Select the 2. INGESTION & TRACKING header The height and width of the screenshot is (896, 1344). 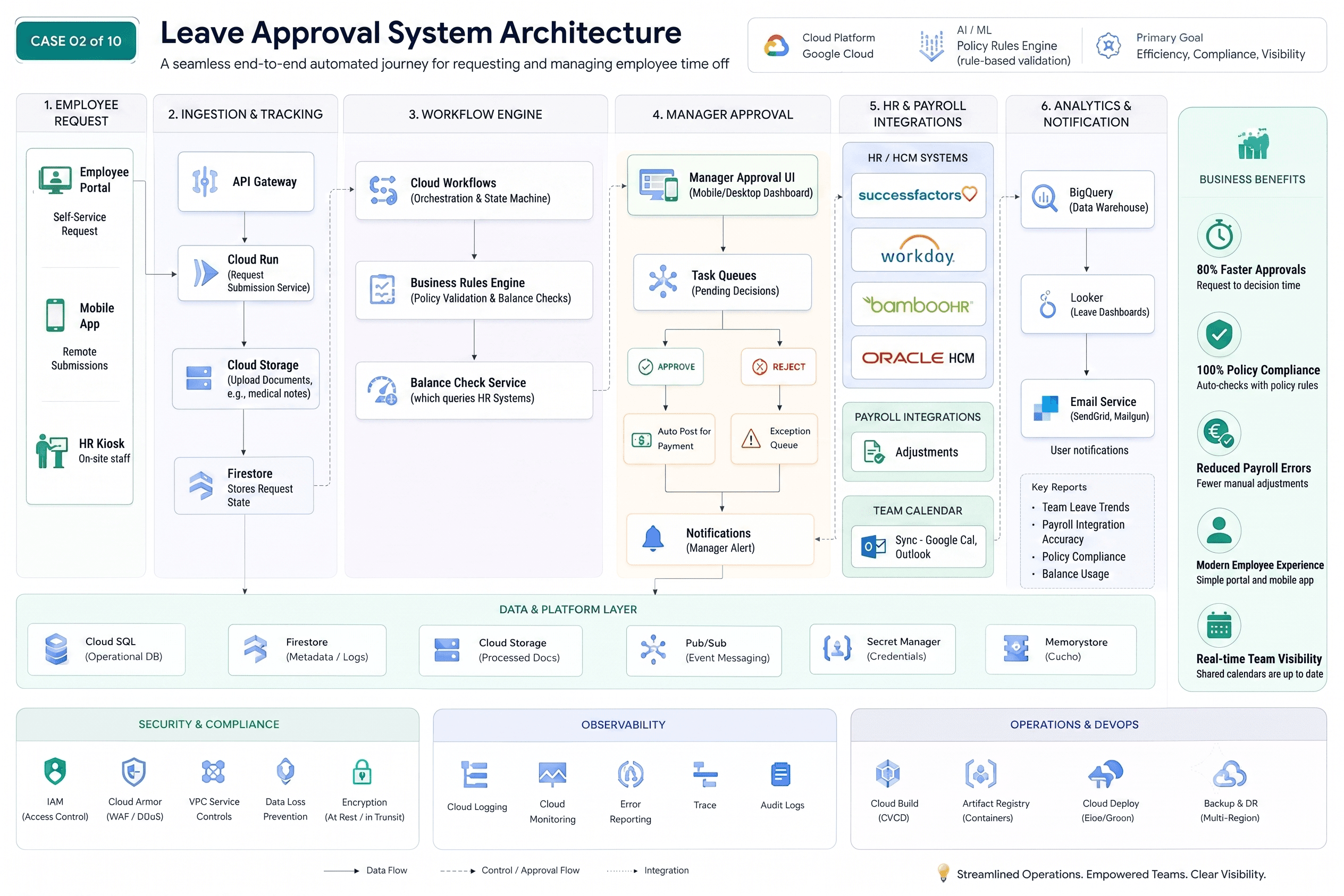pos(245,114)
